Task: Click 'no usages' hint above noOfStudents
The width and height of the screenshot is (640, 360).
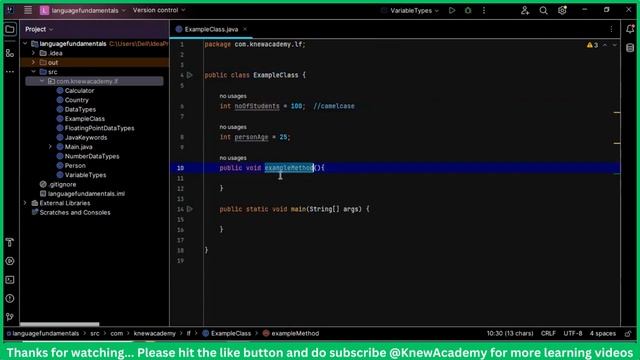Action: point(233,96)
